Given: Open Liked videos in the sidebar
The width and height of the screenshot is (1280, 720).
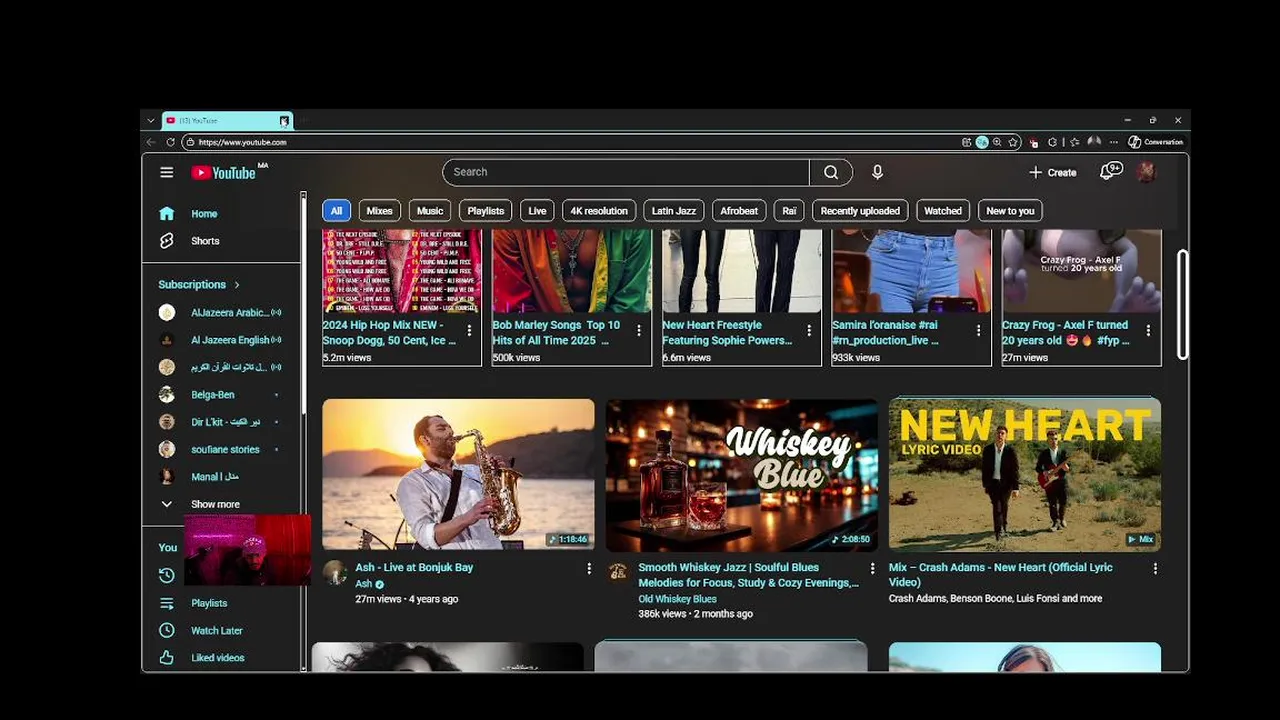Looking at the screenshot, I should 218,658.
